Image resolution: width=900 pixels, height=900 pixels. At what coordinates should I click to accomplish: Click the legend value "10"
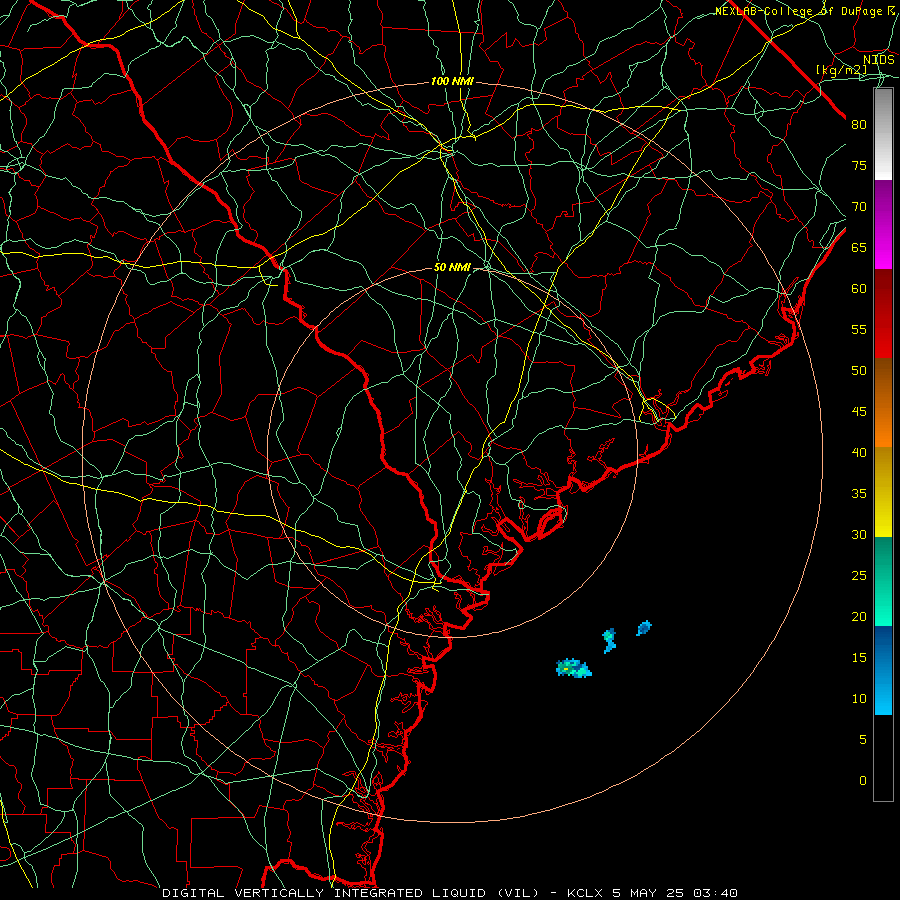tap(859, 699)
